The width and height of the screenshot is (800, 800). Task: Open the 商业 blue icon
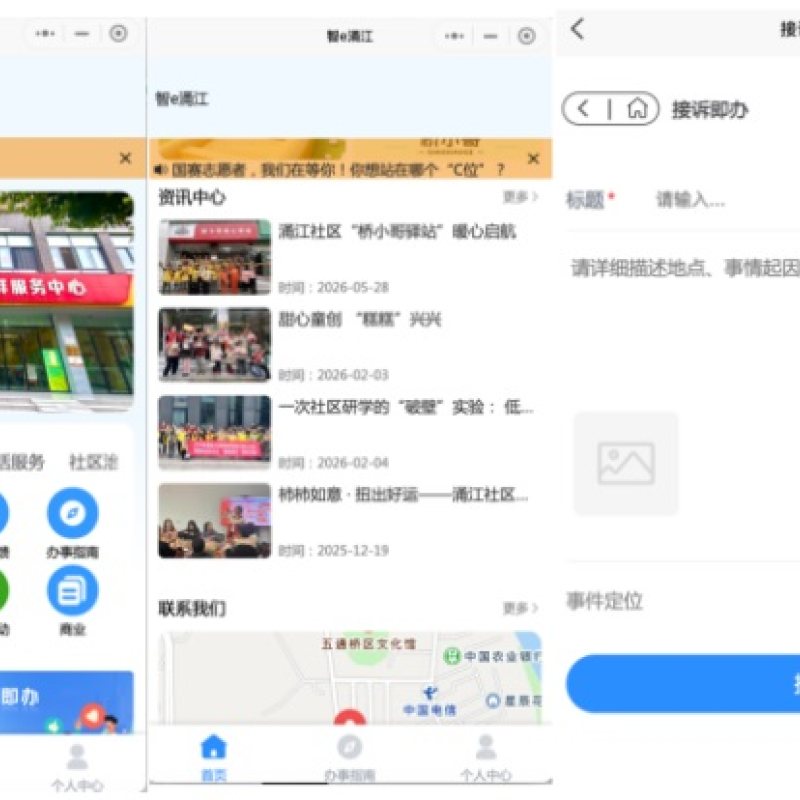click(72, 591)
